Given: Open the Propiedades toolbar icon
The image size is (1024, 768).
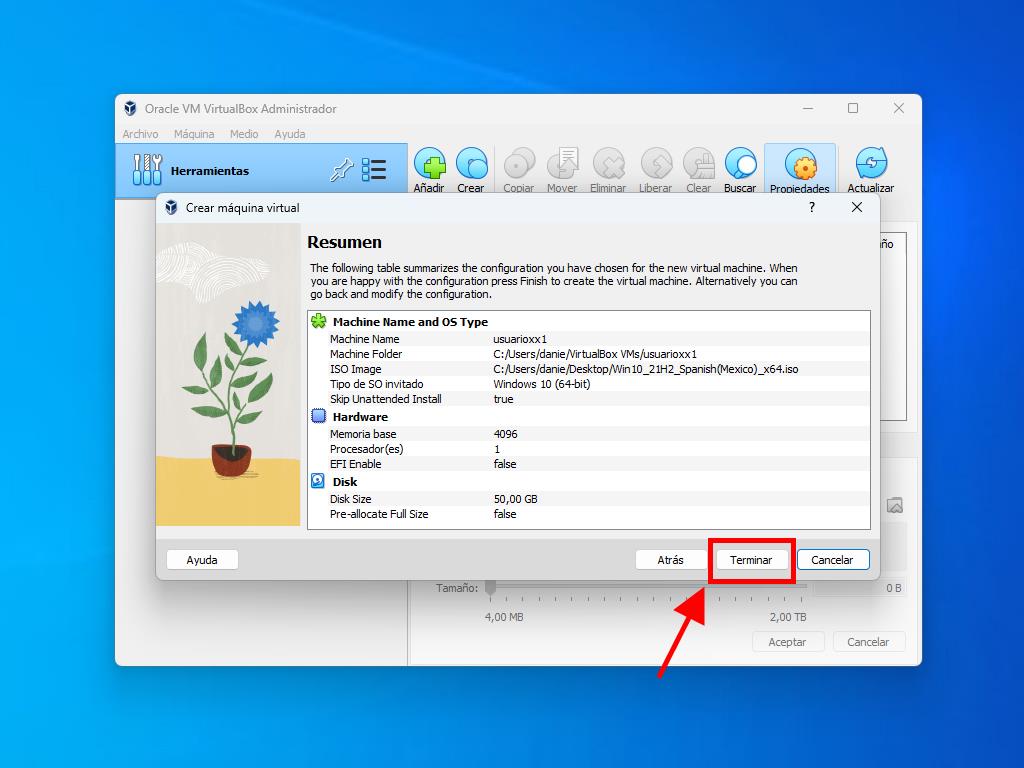Looking at the screenshot, I should (x=799, y=169).
